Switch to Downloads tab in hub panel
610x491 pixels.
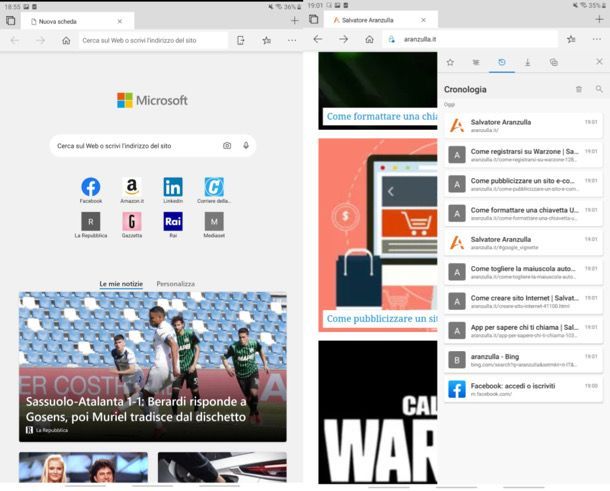528,62
